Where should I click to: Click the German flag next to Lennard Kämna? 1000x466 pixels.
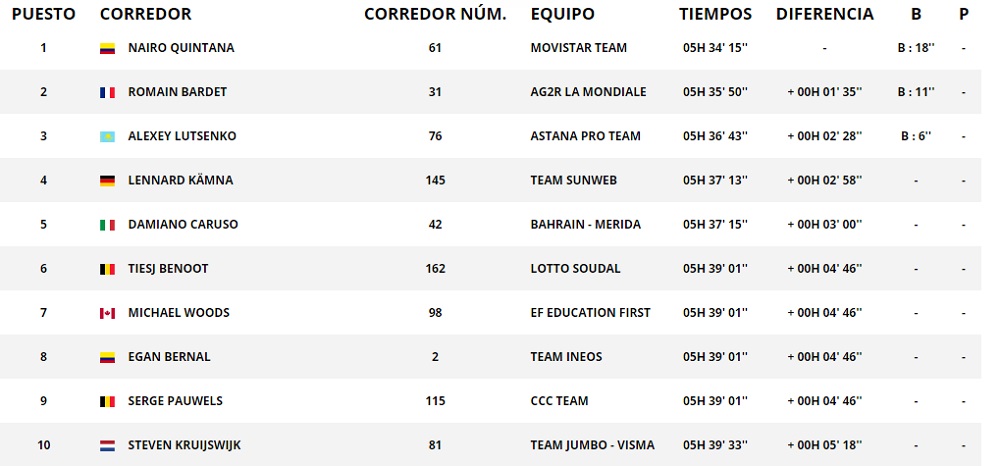click(x=107, y=181)
